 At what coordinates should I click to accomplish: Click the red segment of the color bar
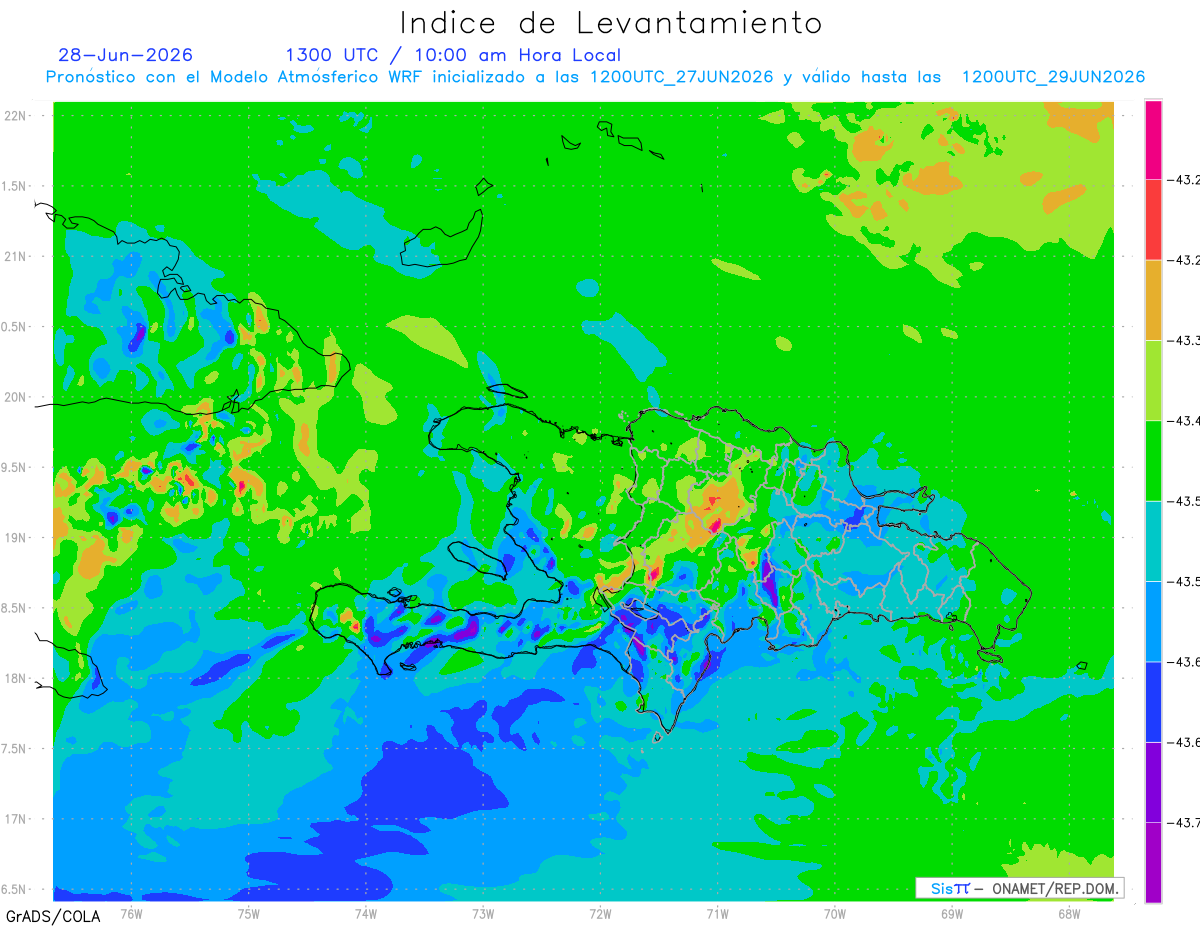click(x=1153, y=220)
